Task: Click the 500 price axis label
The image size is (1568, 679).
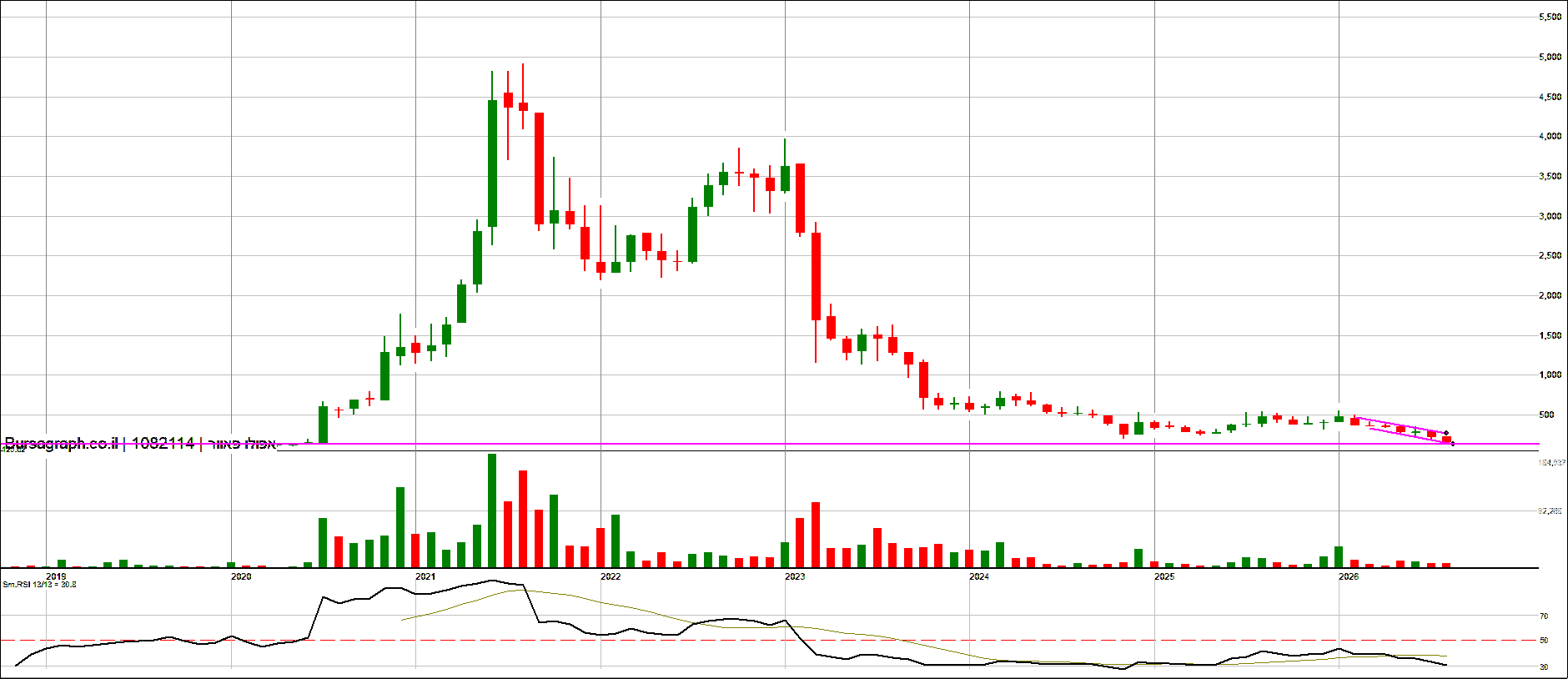Action: [1546, 415]
